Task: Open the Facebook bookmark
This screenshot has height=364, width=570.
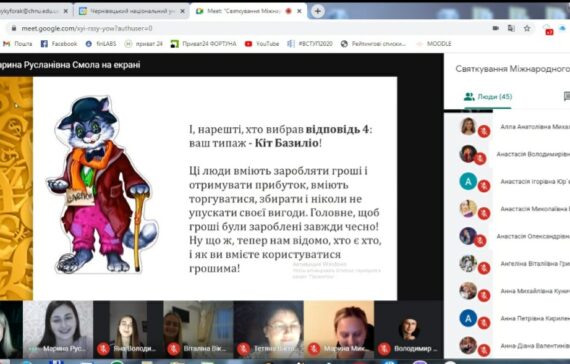Action: click(x=59, y=44)
